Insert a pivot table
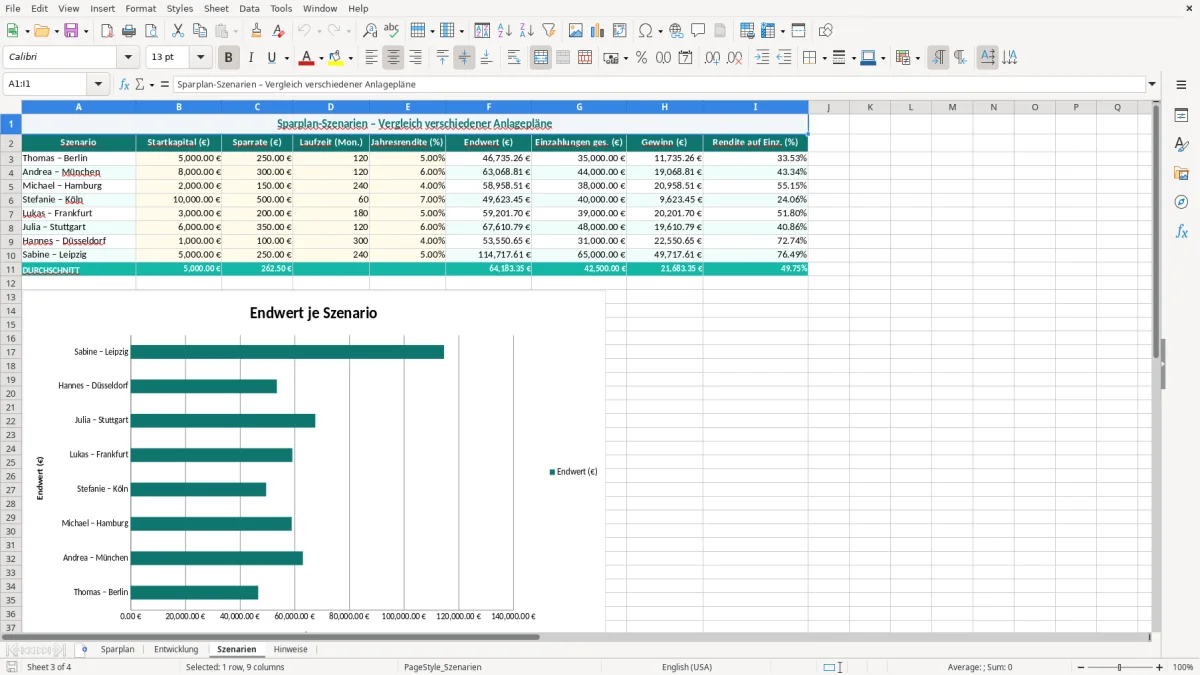The height and width of the screenshot is (675, 1200). (x=620, y=31)
